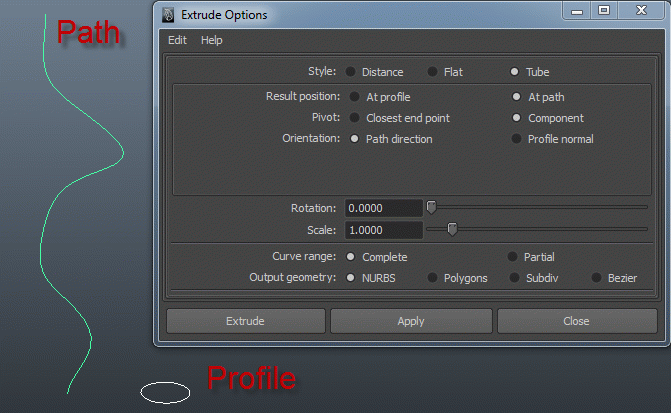The height and width of the screenshot is (413, 671).
Task: Click the Rotation slider handle
Action: coord(431,207)
